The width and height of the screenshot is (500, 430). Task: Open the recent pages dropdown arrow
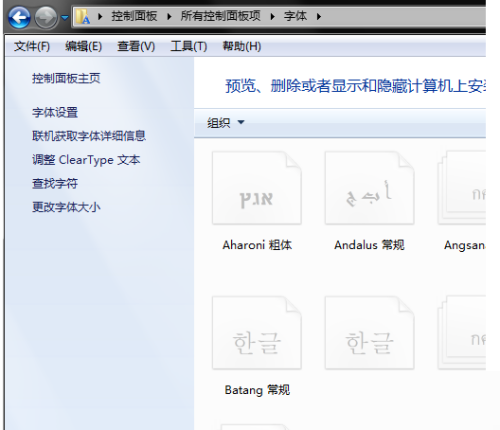65,17
